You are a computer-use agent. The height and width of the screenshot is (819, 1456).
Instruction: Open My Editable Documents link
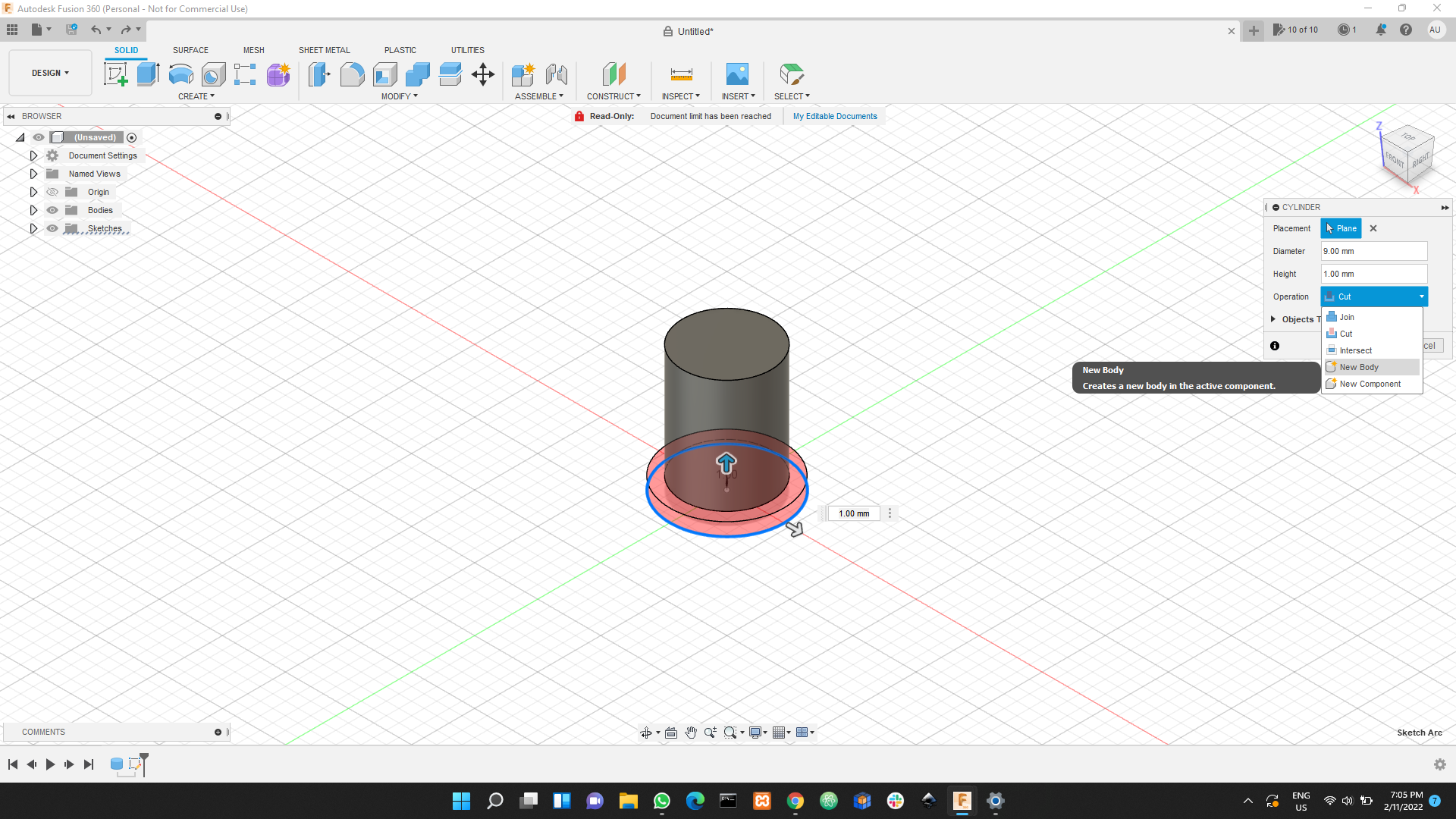(834, 116)
